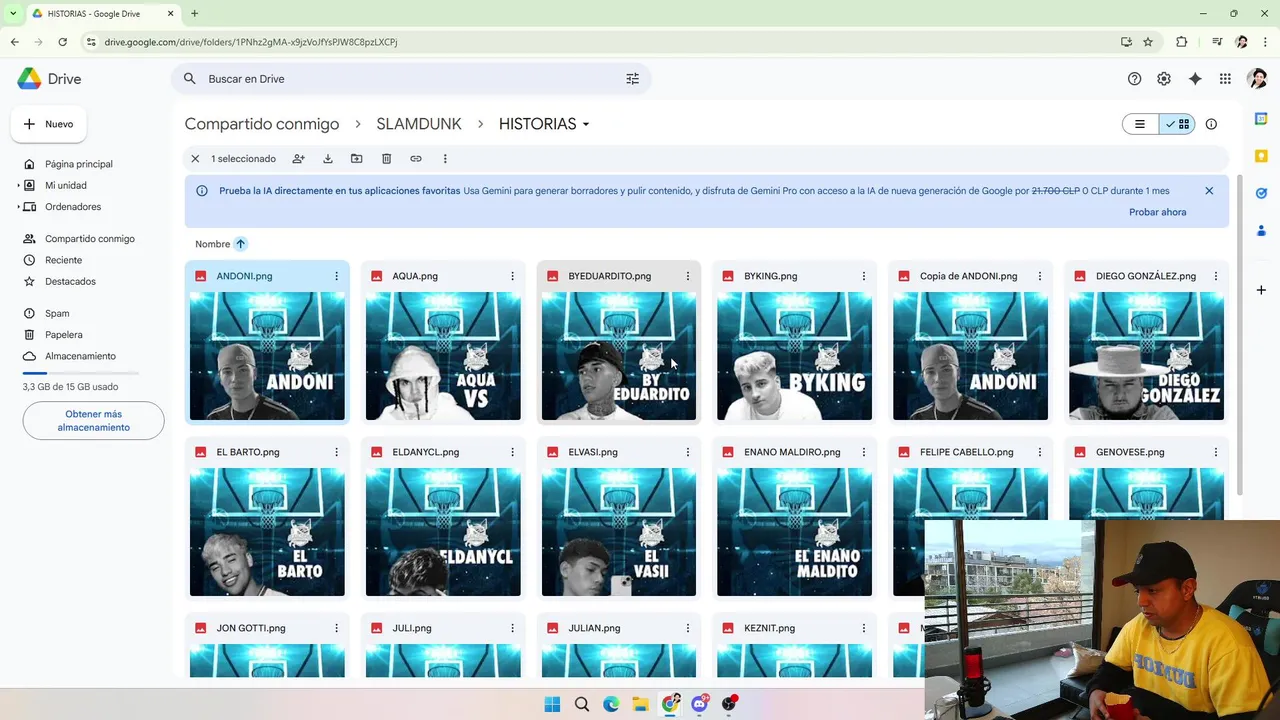The width and height of the screenshot is (1280, 720).
Task: Clear the current selection
Action: [196, 159]
